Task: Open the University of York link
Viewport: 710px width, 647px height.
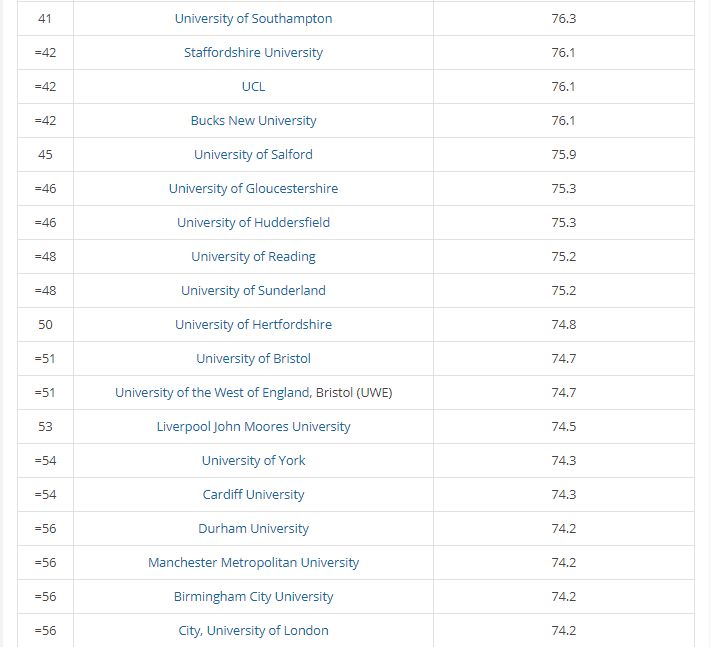Action: (x=253, y=460)
